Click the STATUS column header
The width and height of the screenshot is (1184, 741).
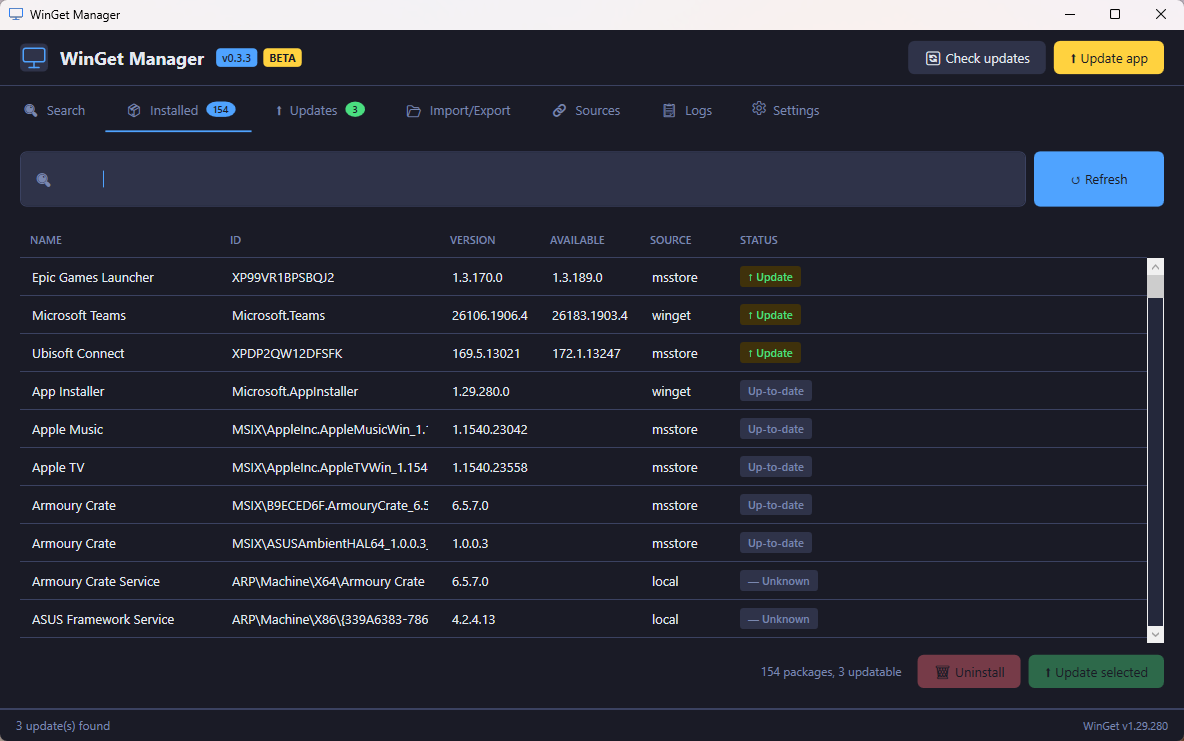(x=759, y=240)
